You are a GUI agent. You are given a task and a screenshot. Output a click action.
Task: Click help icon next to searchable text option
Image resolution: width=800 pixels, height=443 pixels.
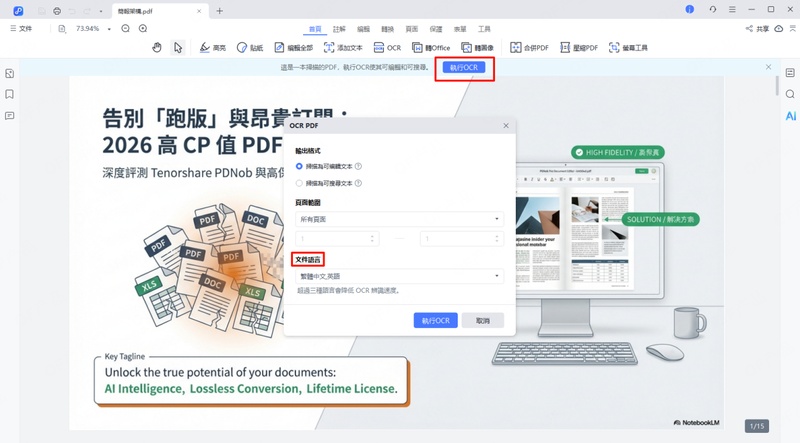point(358,183)
